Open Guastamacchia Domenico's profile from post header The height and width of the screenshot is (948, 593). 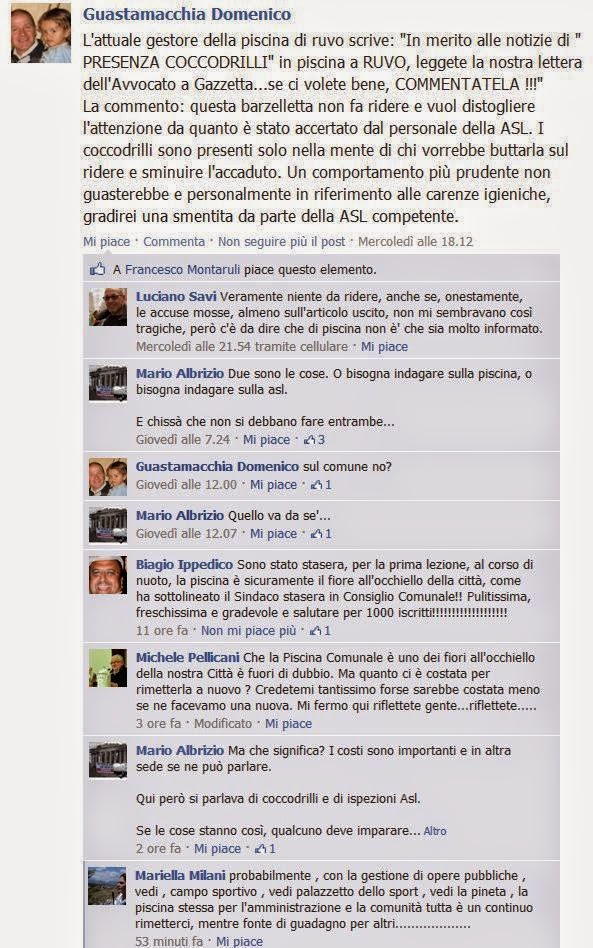pyautogui.click(x=187, y=14)
